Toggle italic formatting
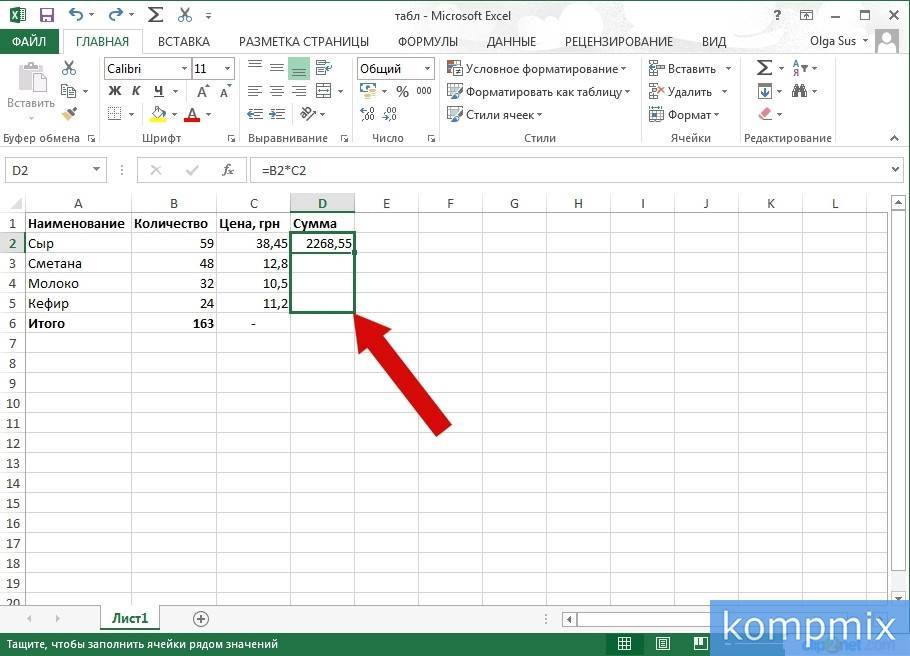Image resolution: width=910 pixels, height=656 pixels. tap(134, 90)
